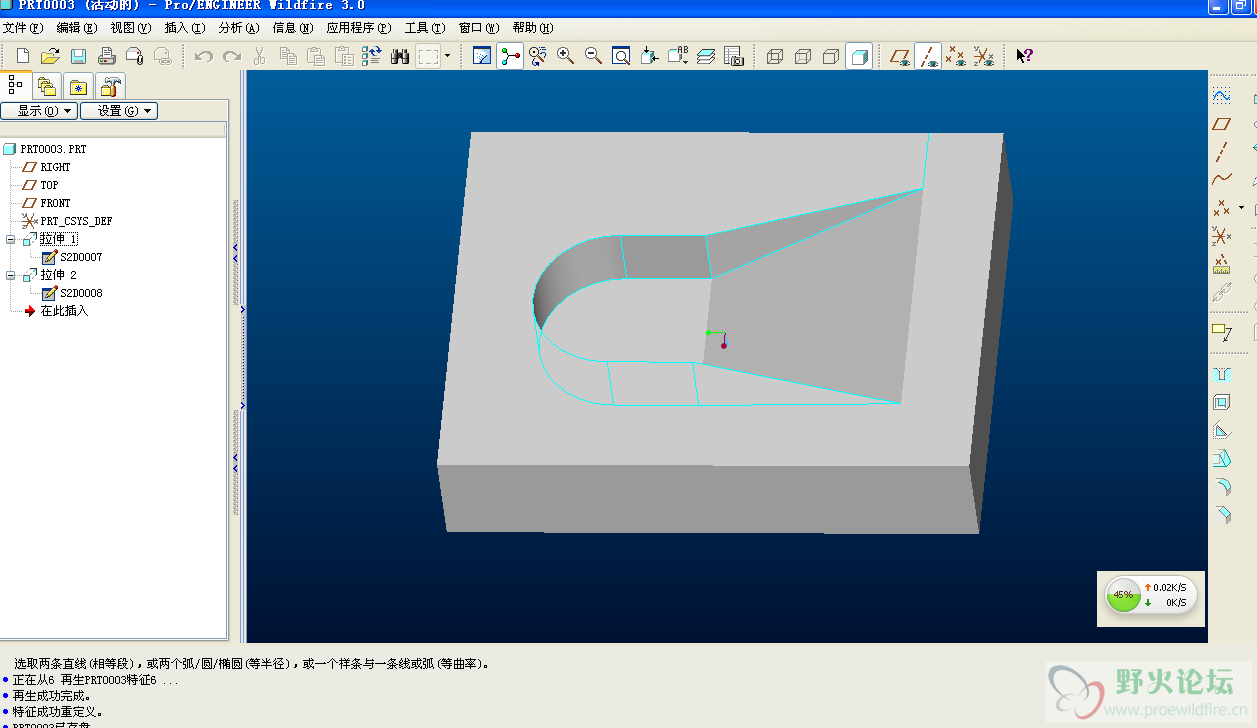Open the View Manager icon

pyautogui.click(x=734, y=56)
